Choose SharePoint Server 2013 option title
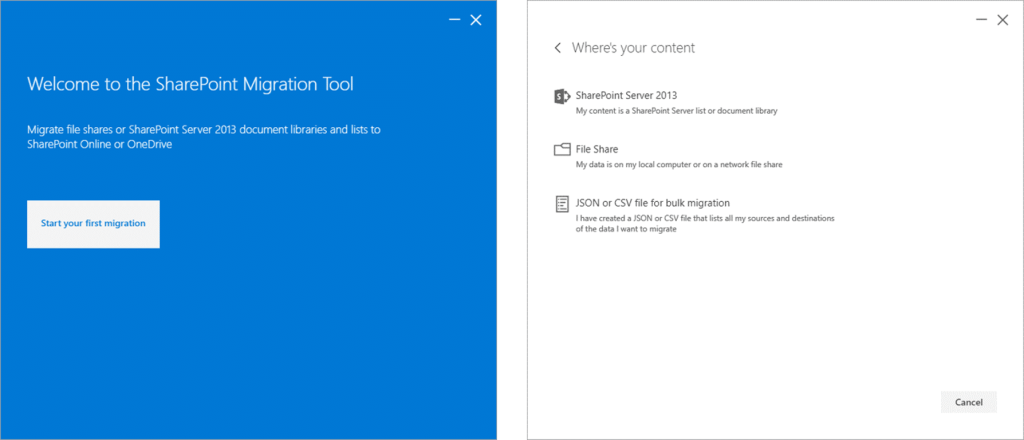This screenshot has width=1024, height=440. click(626, 95)
